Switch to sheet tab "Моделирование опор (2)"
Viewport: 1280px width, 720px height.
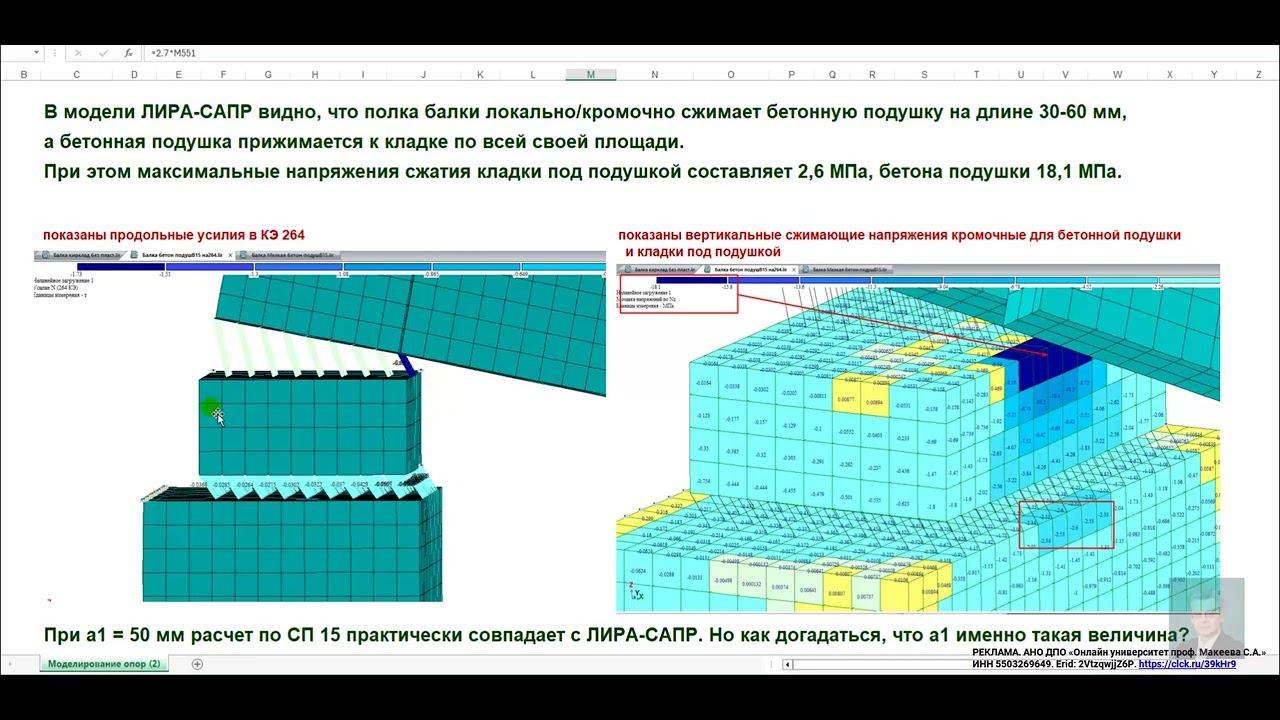104,664
